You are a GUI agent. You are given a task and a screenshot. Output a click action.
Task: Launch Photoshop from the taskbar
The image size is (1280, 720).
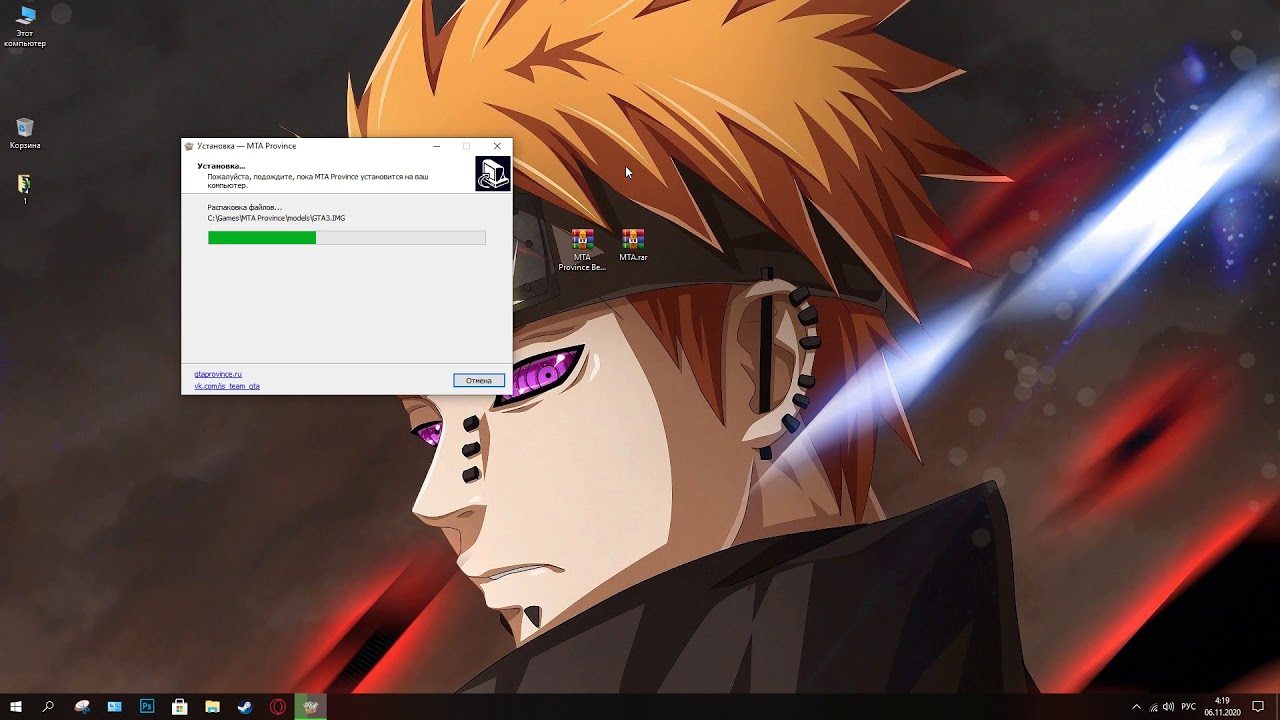tap(147, 707)
